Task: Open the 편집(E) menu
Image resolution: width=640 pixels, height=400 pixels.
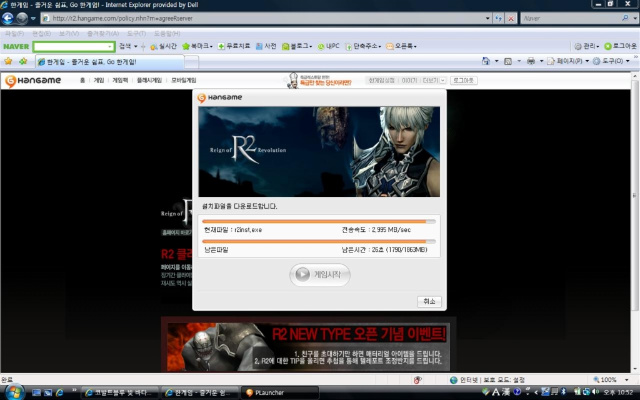Action: point(41,33)
